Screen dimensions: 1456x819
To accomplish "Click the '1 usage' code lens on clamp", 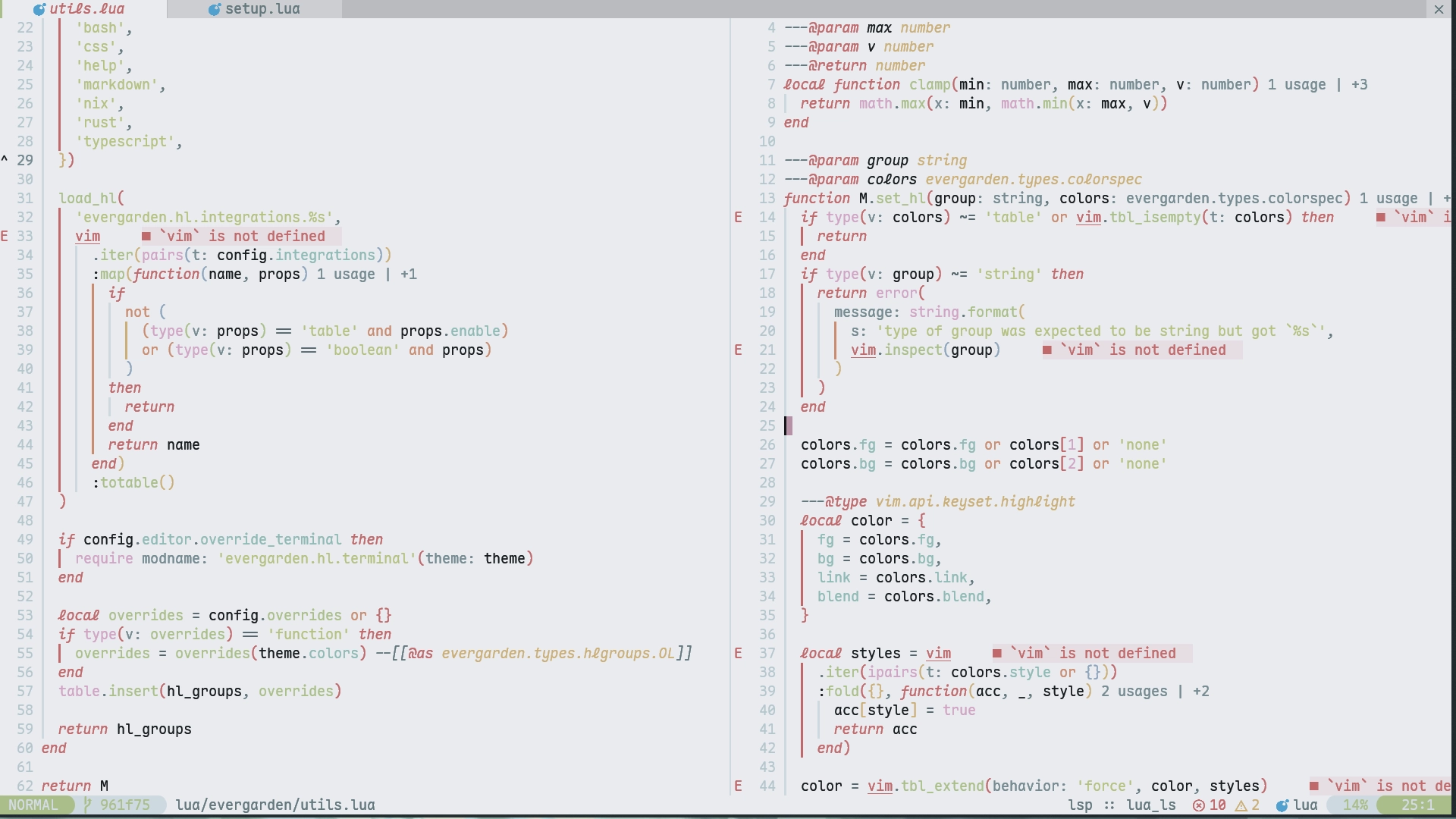I will click(x=1297, y=84).
